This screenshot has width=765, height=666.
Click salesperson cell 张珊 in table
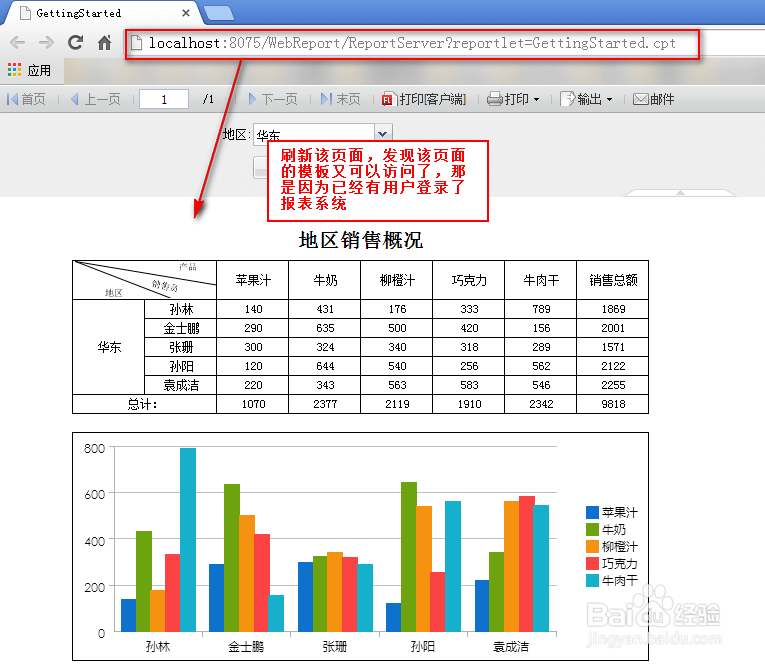point(181,347)
